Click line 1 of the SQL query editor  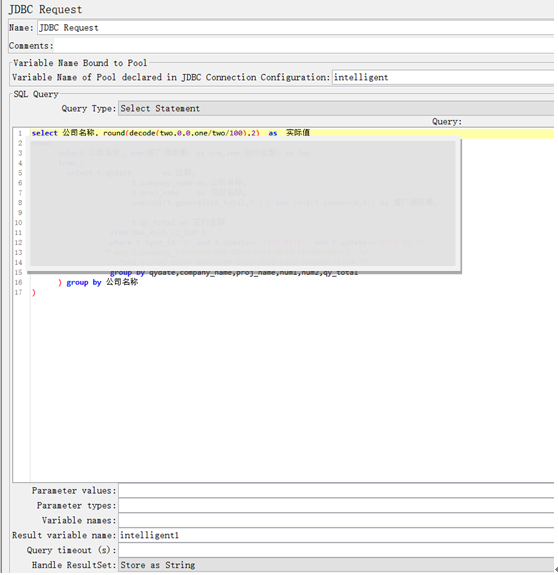coord(292,133)
